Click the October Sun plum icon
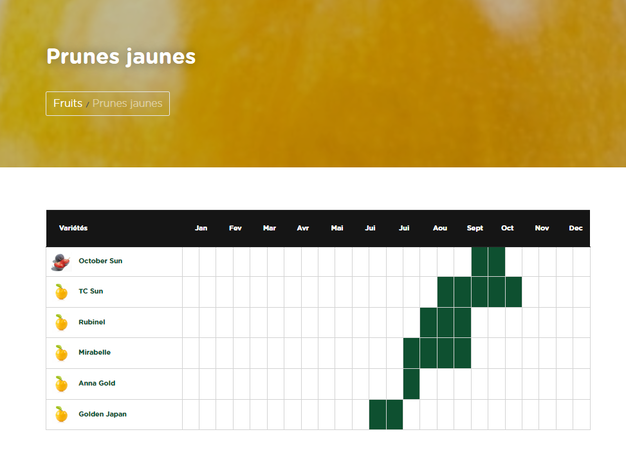 tap(61, 261)
